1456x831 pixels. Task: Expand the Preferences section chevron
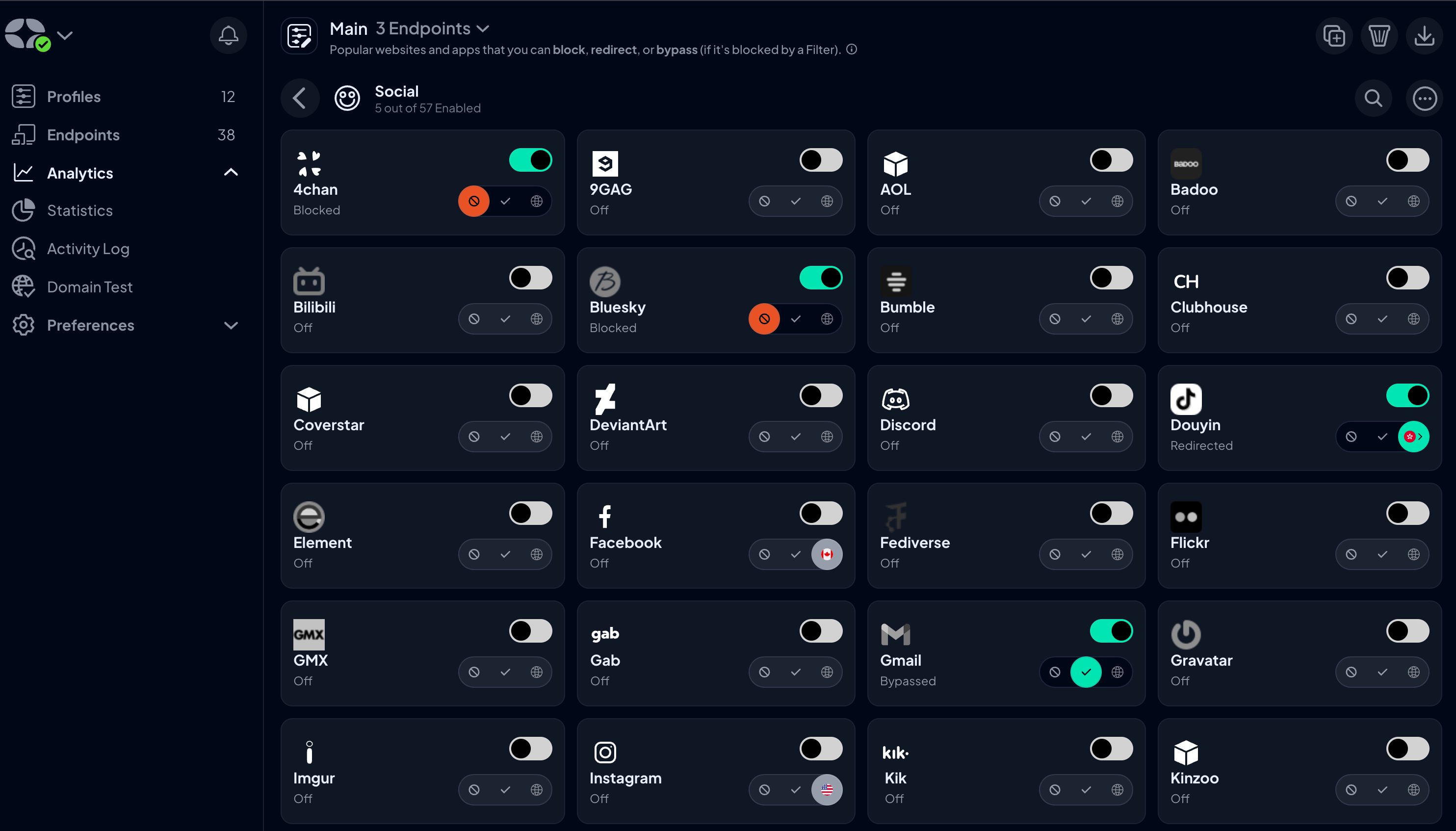coord(231,325)
